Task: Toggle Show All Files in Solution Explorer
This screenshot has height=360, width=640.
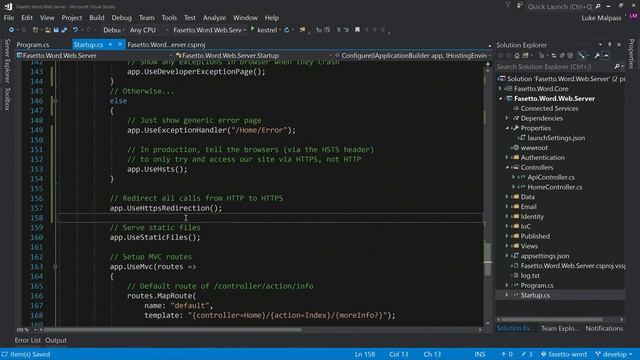Action: click(570, 56)
